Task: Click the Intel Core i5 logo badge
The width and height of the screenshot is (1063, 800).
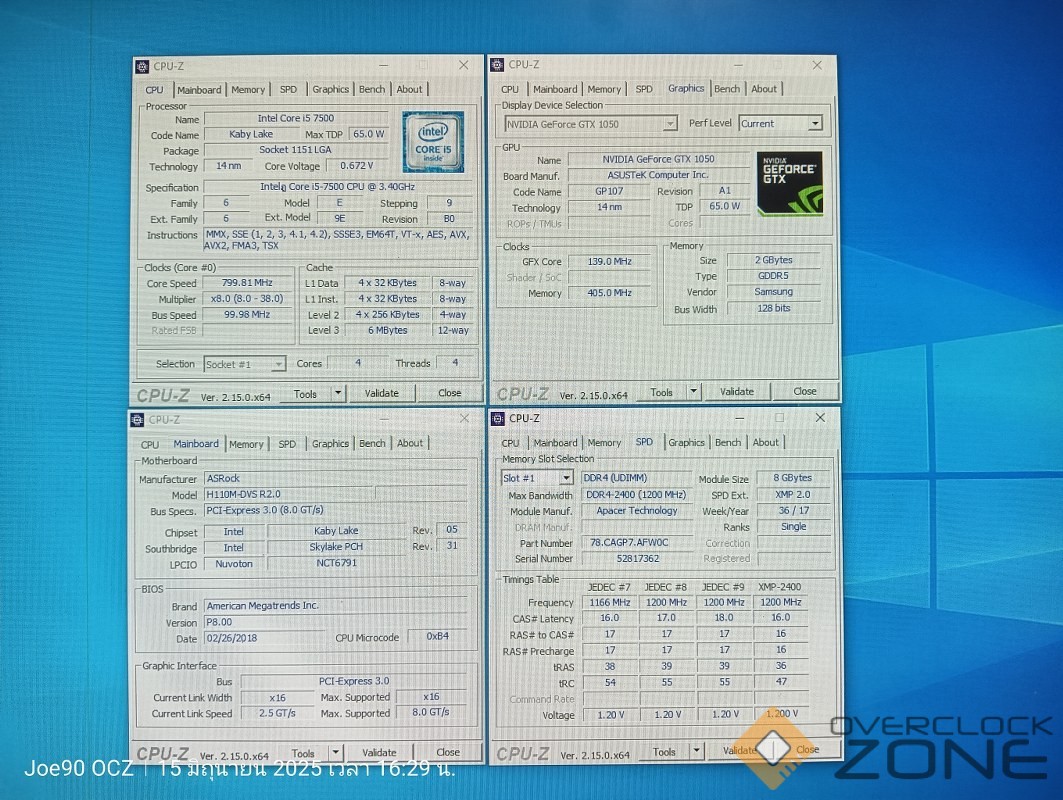Action: 433,142
